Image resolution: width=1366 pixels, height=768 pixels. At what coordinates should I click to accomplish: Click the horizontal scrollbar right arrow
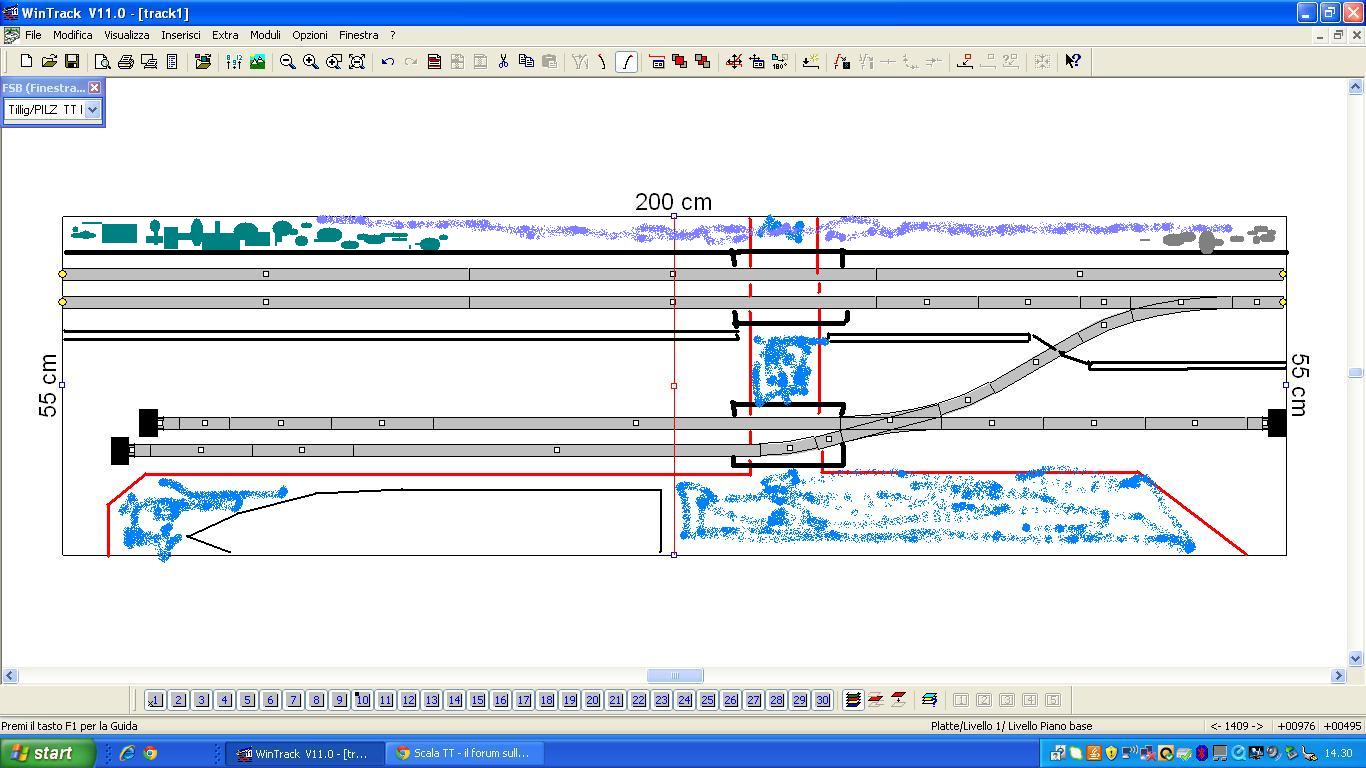coord(1339,676)
